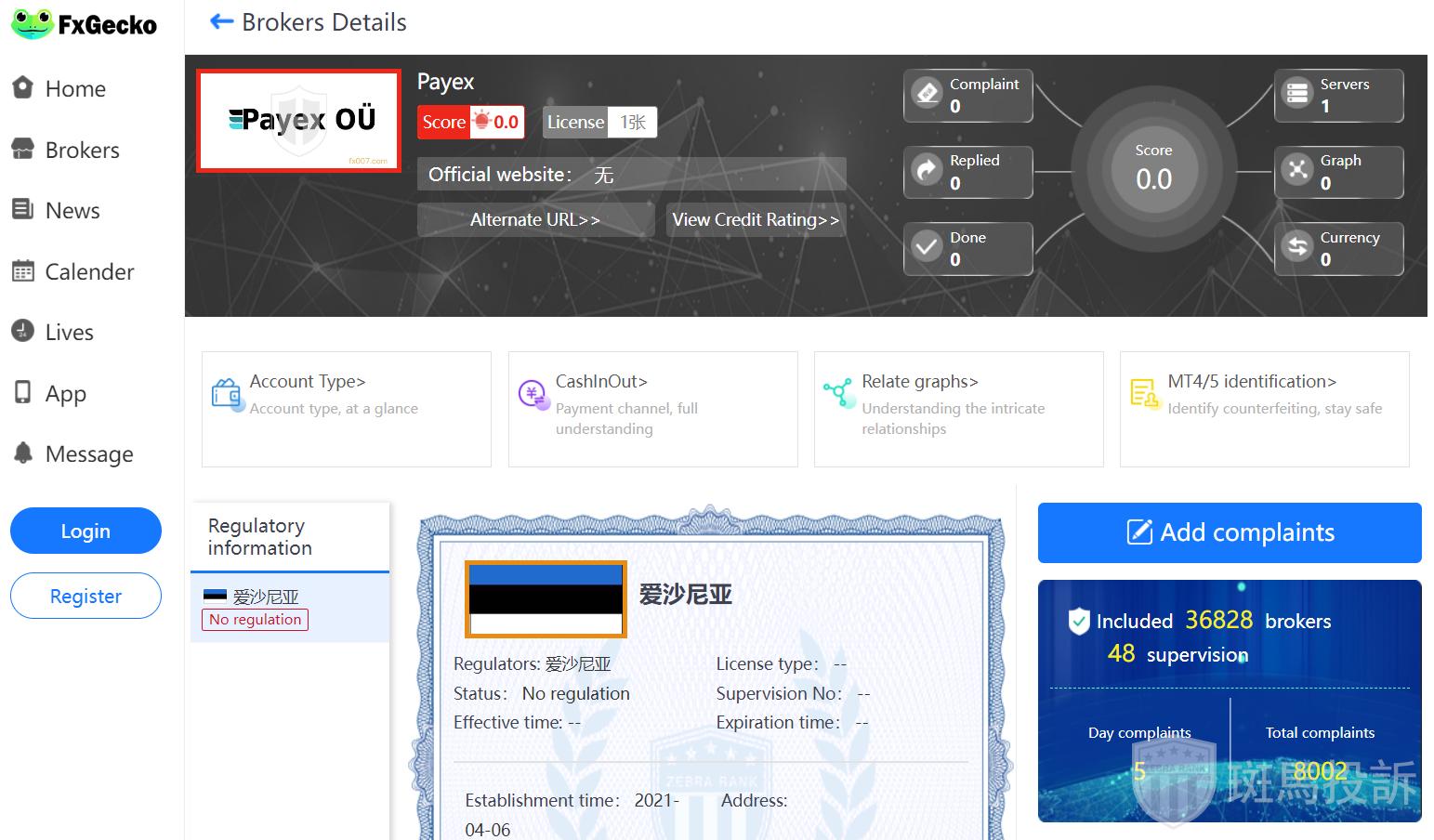Click the Currency exchange icon

point(1296,247)
